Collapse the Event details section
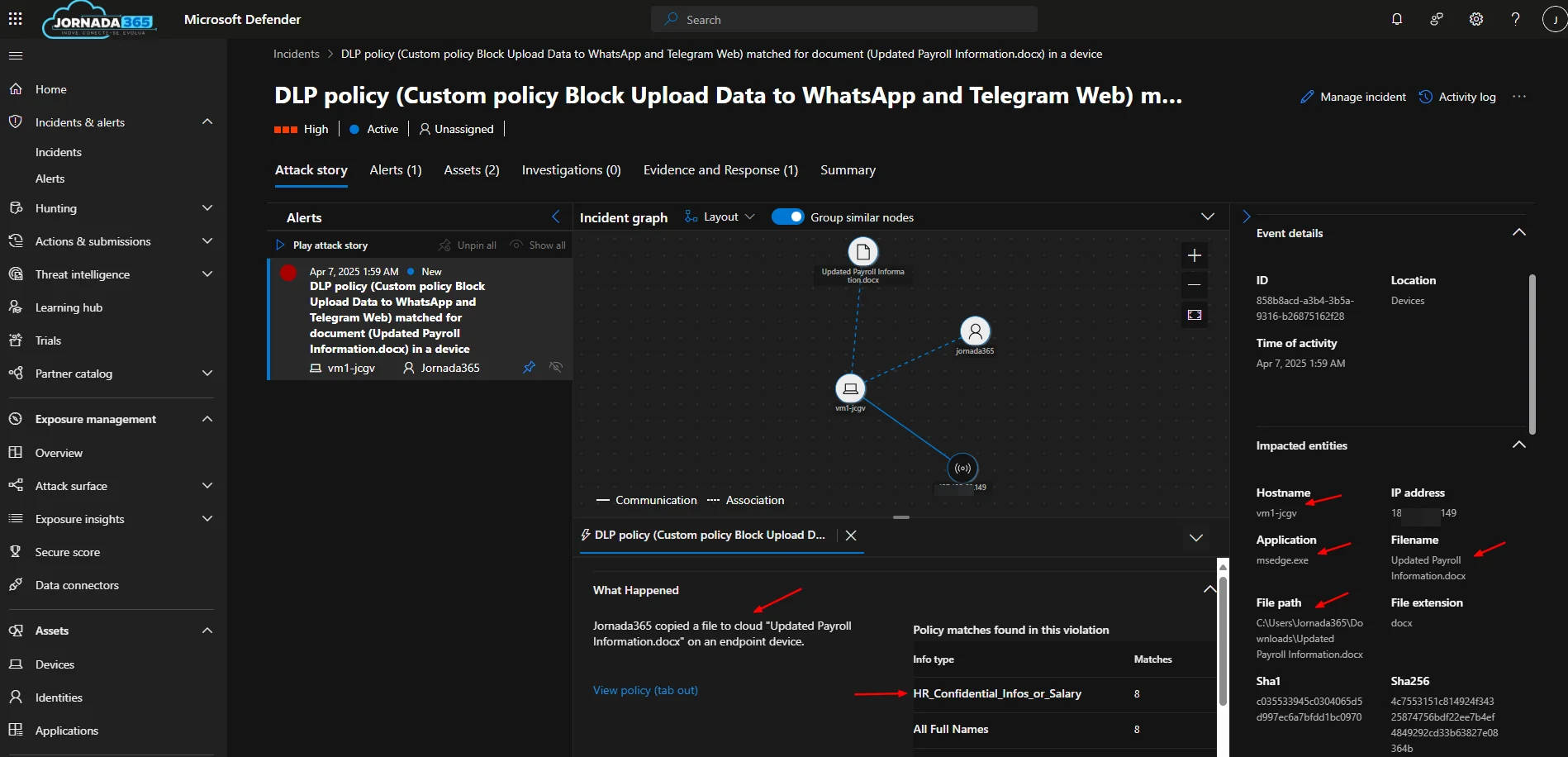 (1518, 232)
